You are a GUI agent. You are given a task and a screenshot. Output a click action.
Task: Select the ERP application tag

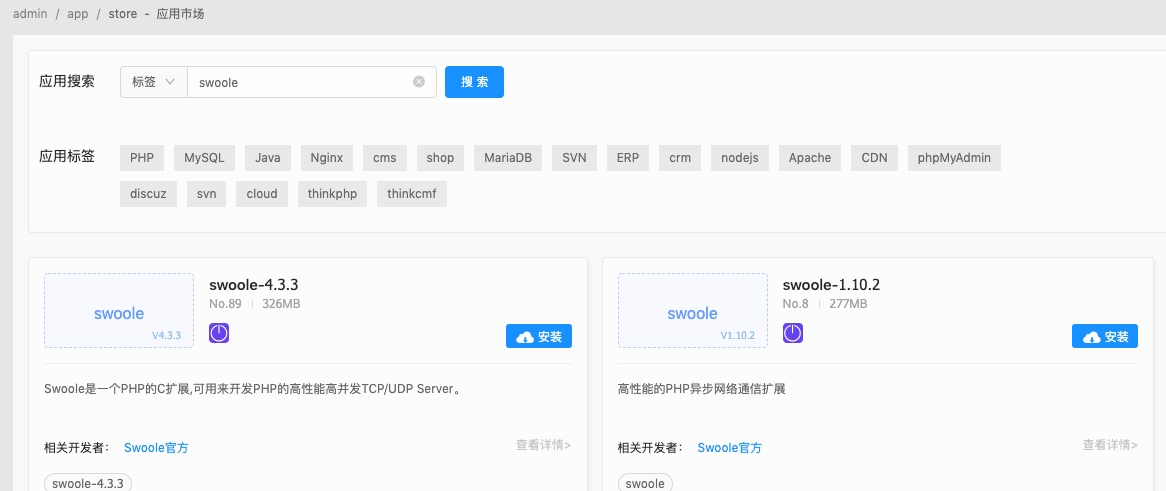[628, 158]
